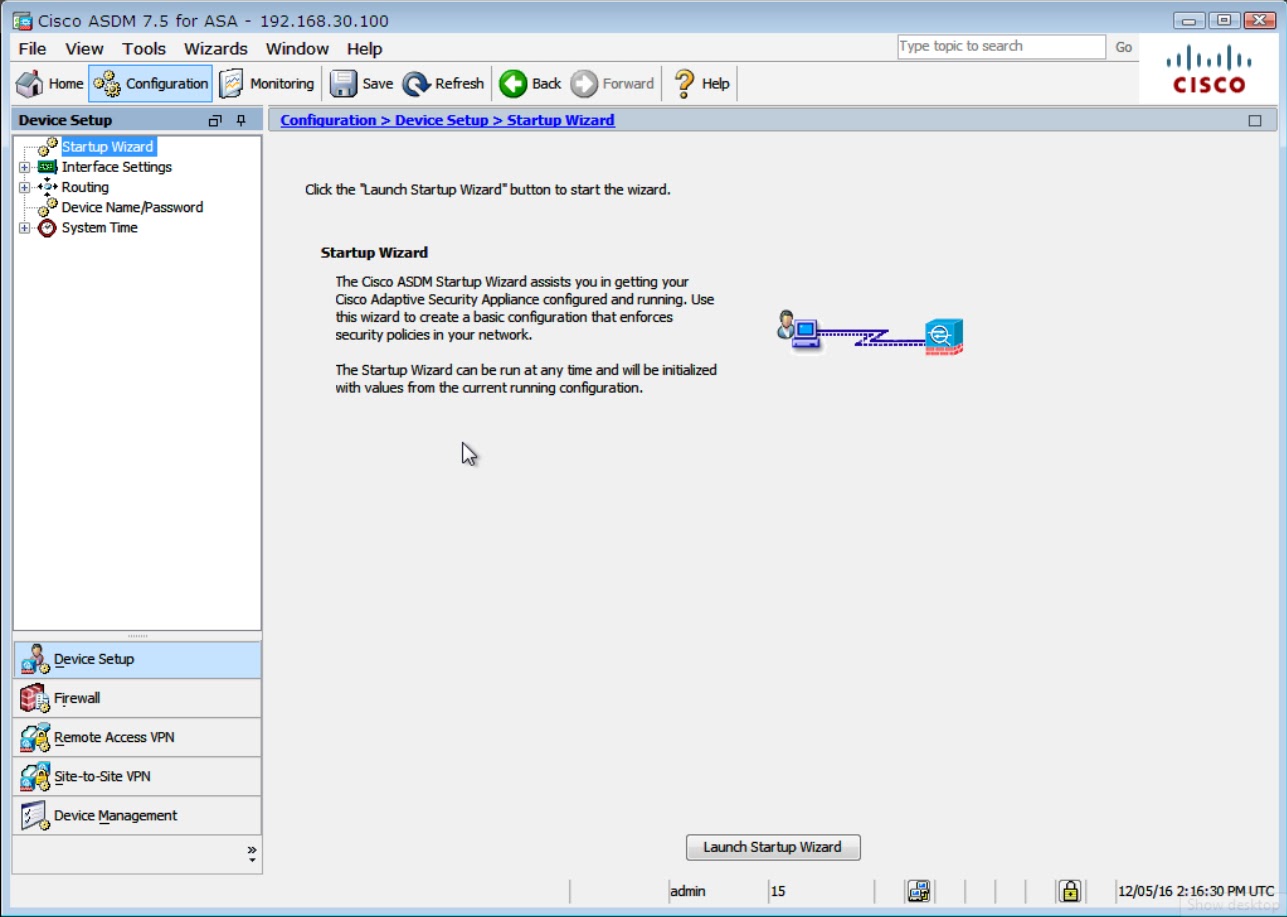Expand the System Time node

(24, 228)
